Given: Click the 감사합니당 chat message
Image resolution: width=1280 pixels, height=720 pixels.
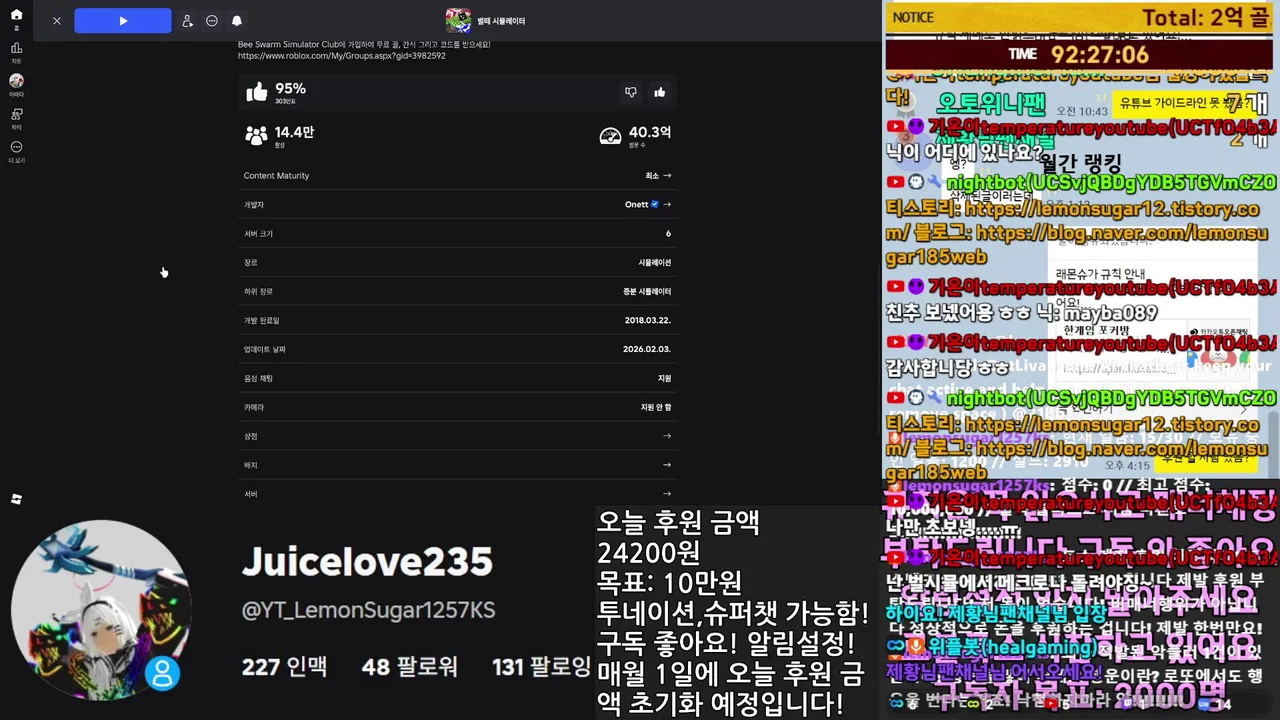Looking at the screenshot, I should pos(948,367).
